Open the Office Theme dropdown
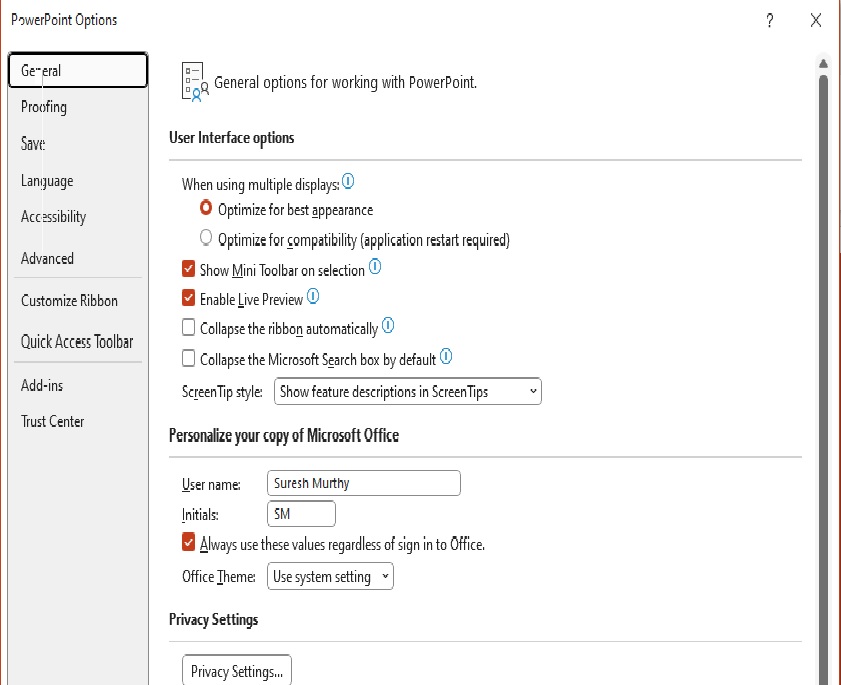841x685 pixels. coord(330,576)
